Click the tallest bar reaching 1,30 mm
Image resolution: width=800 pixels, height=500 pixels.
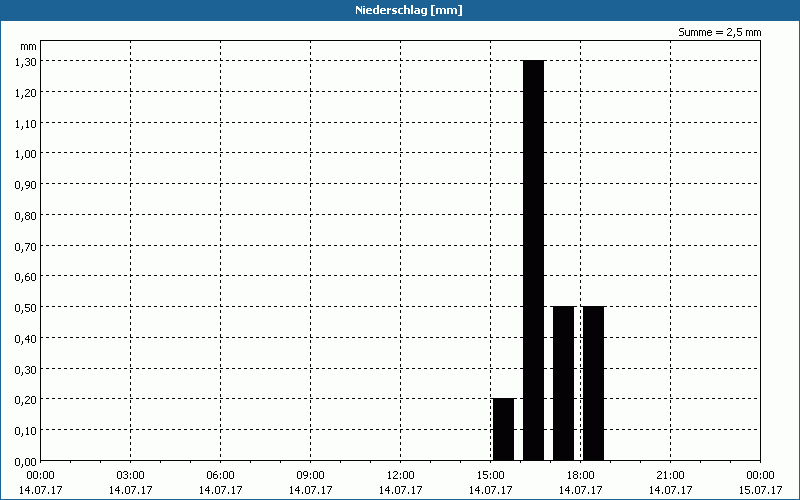click(x=534, y=260)
